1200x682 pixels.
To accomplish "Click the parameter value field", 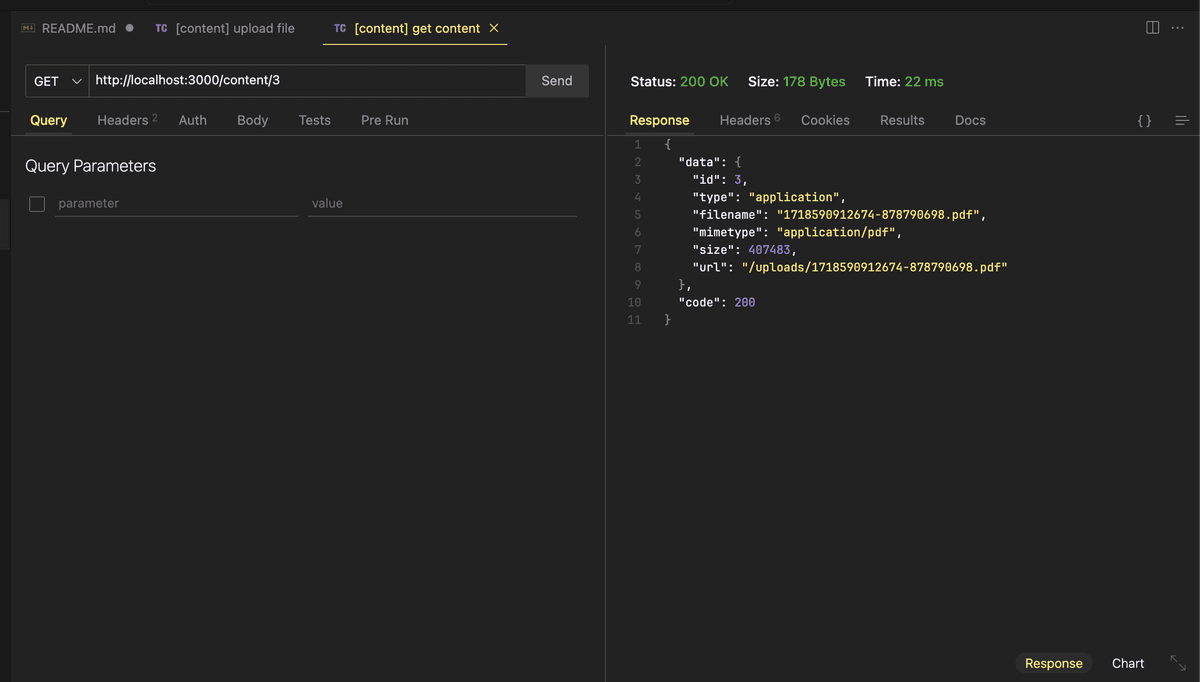I will 443,203.
